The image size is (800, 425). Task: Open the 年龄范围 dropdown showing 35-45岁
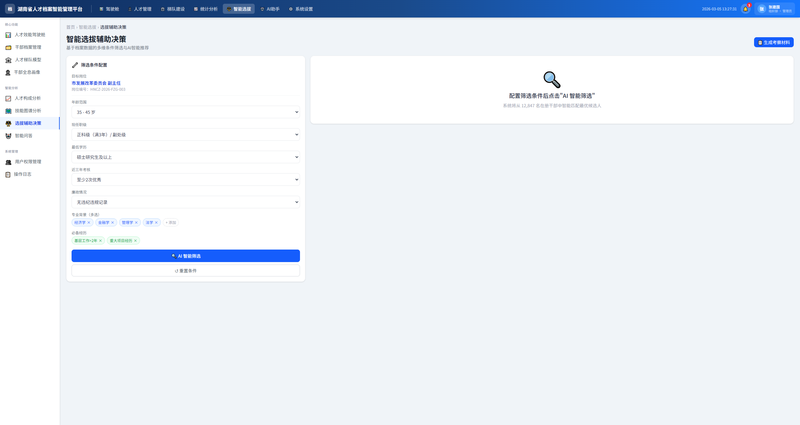pos(186,112)
